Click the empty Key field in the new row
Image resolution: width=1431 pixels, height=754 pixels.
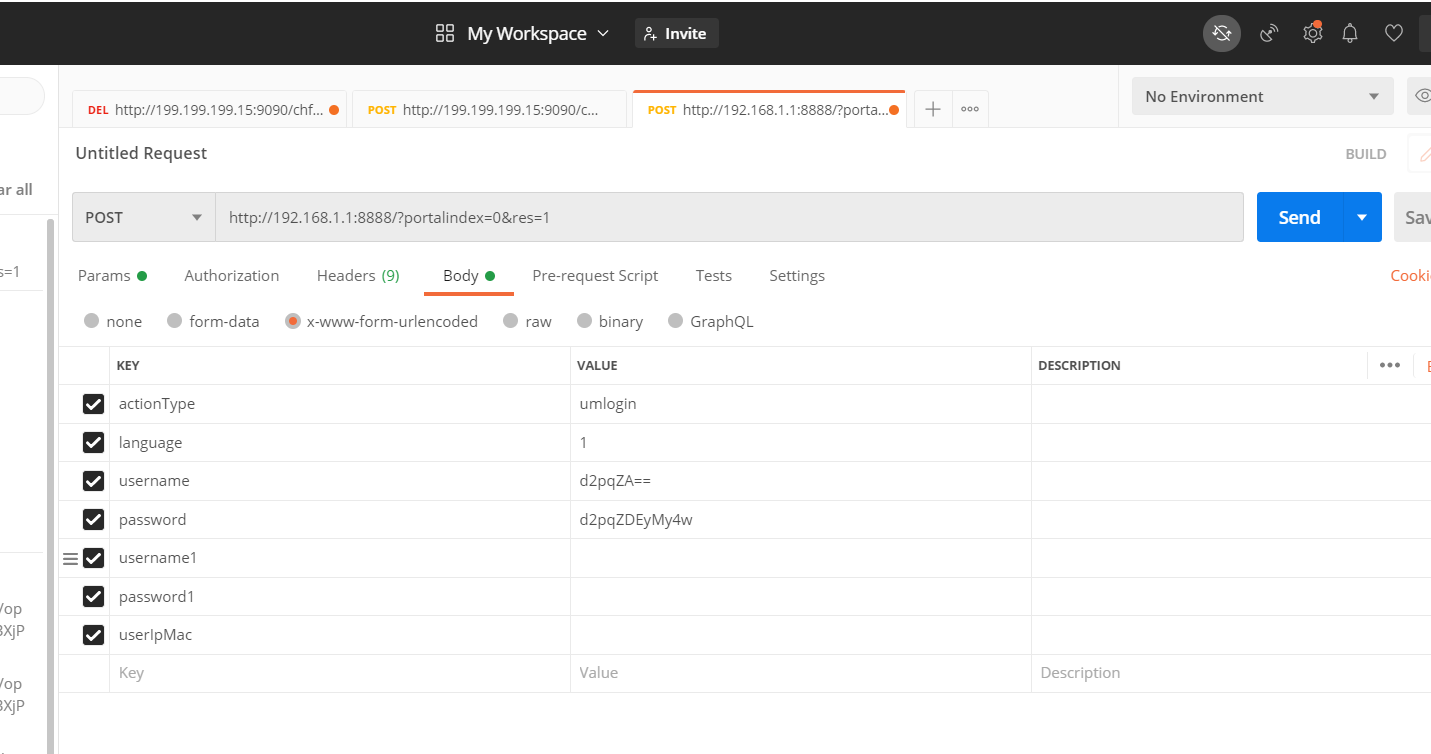[340, 673]
